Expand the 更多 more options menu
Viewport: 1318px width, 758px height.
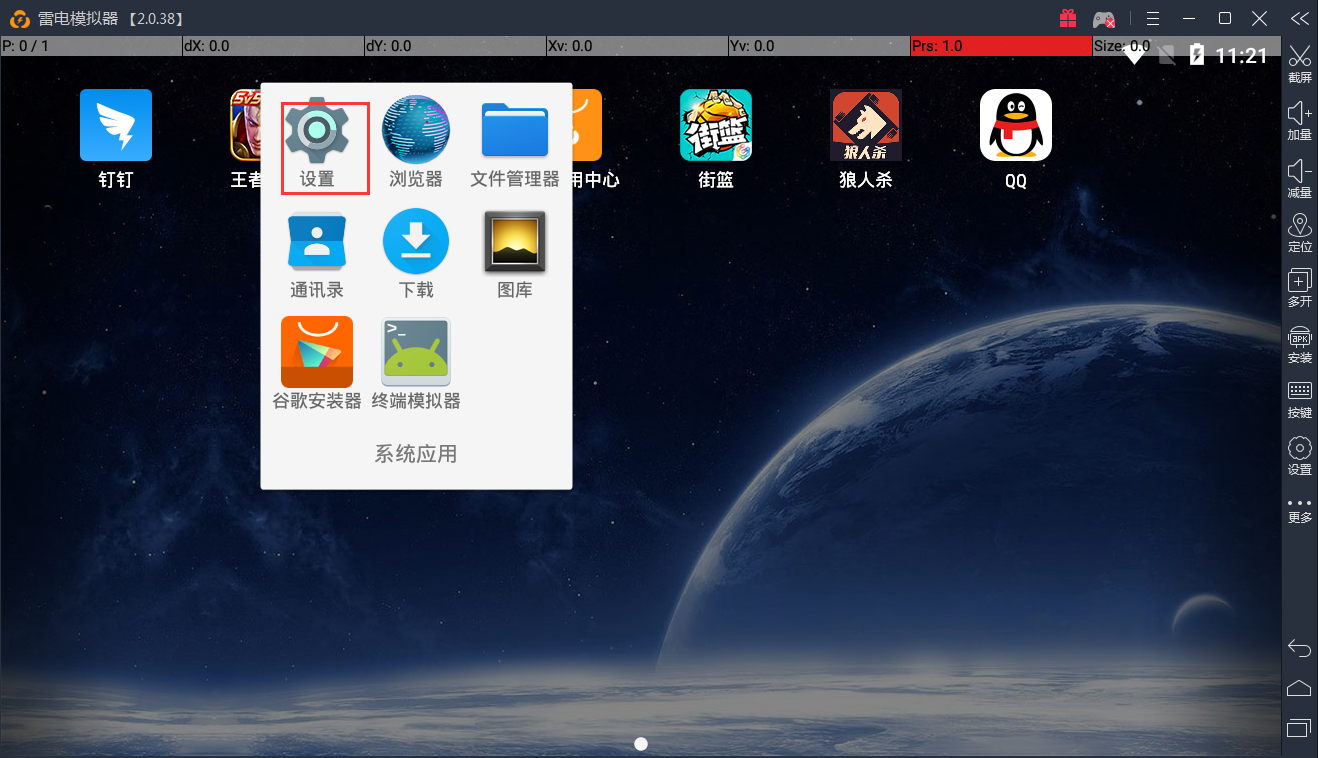(1299, 510)
